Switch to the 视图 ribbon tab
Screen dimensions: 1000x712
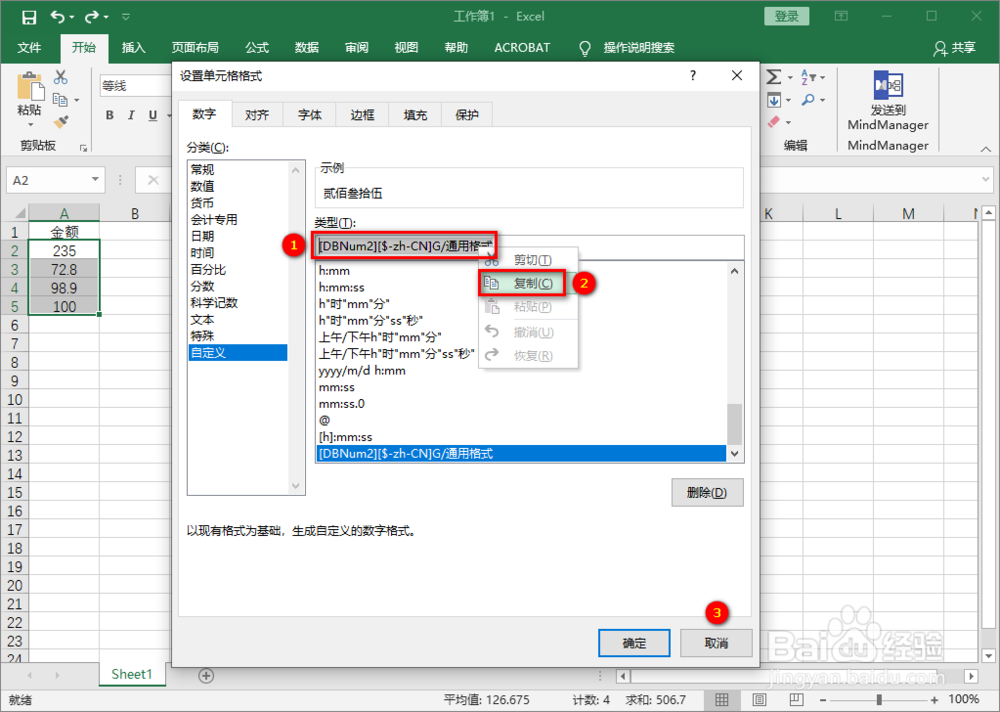click(x=406, y=47)
